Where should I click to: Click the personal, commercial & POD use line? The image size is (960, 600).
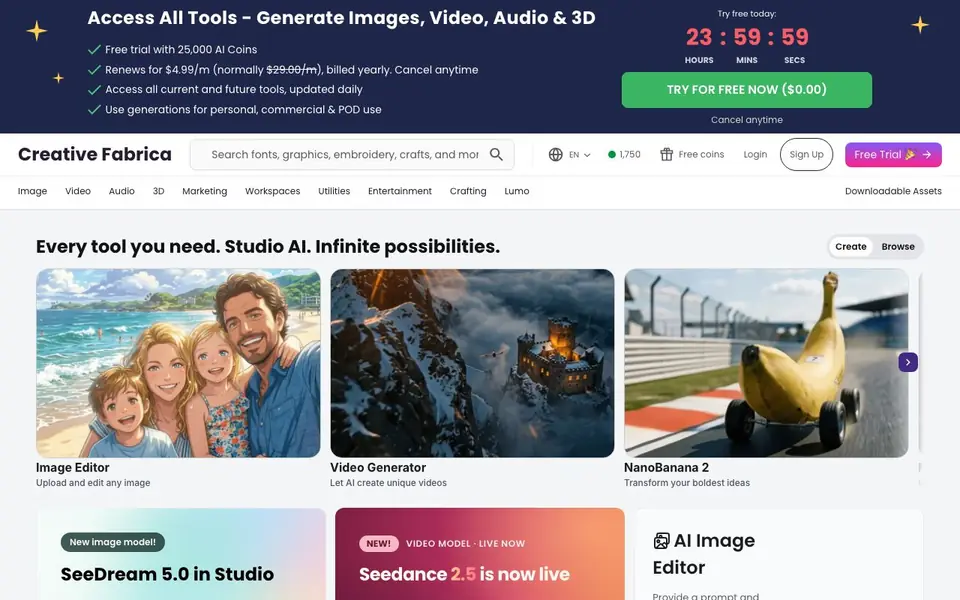243,110
